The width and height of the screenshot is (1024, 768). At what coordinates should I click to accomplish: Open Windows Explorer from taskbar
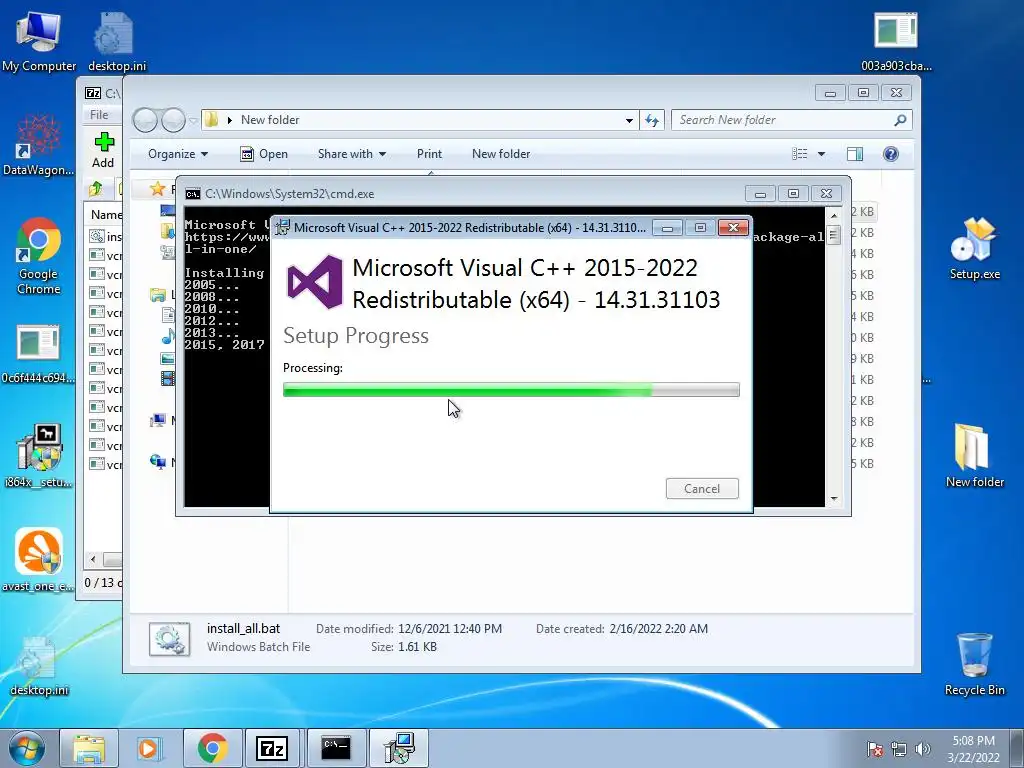coord(89,748)
